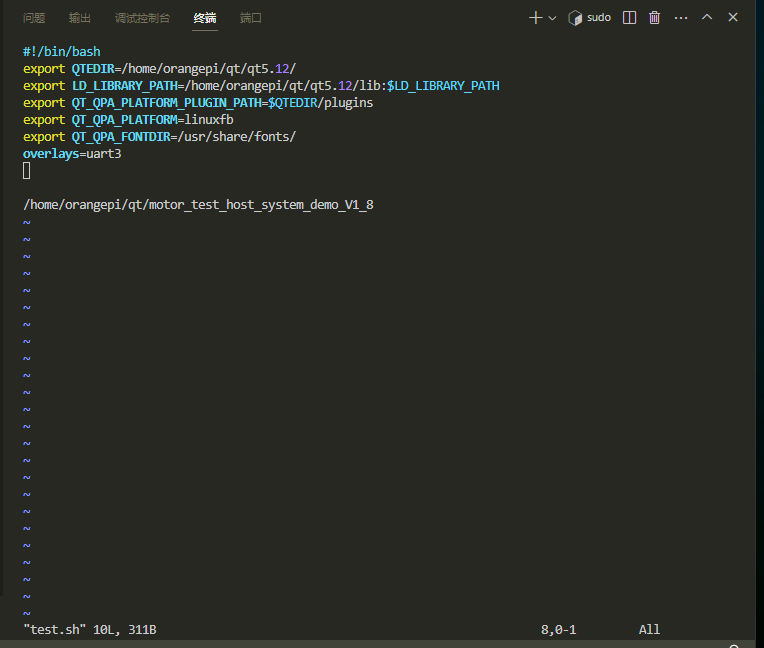
Task: Click the #!/bin/bash shebang line
Action: click(61, 52)
